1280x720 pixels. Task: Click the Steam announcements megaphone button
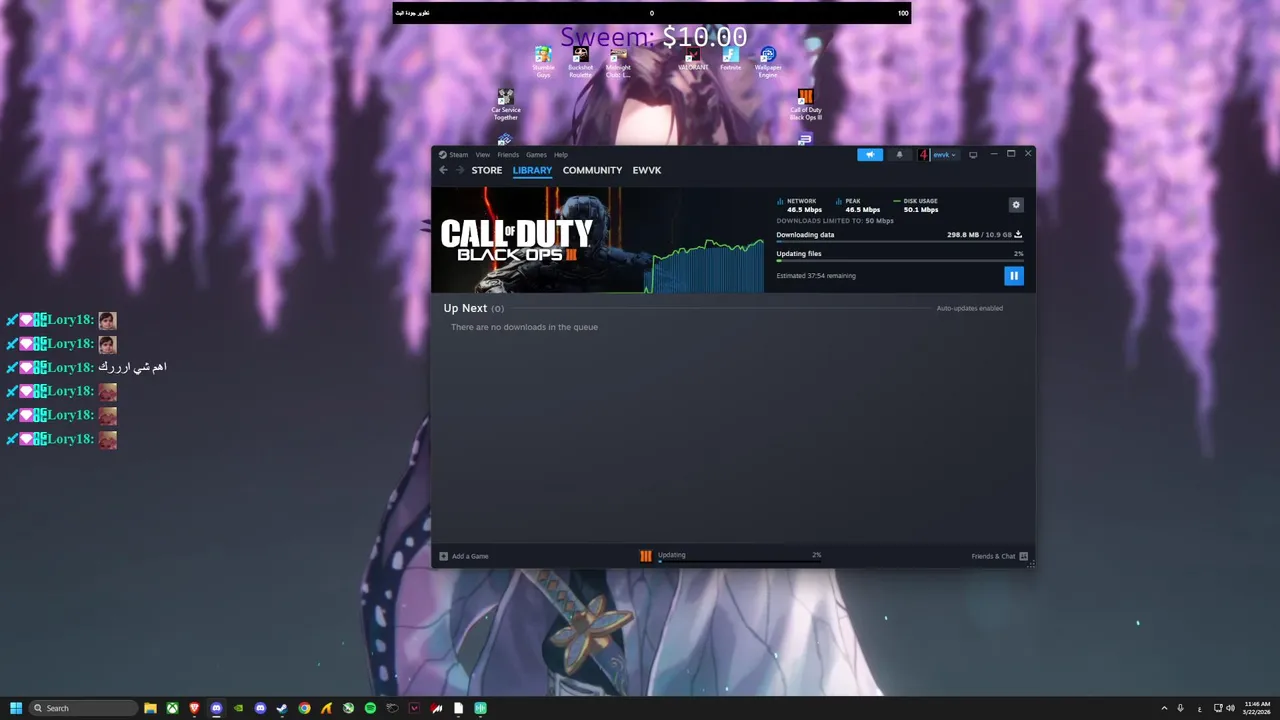[x=870, y=155]
